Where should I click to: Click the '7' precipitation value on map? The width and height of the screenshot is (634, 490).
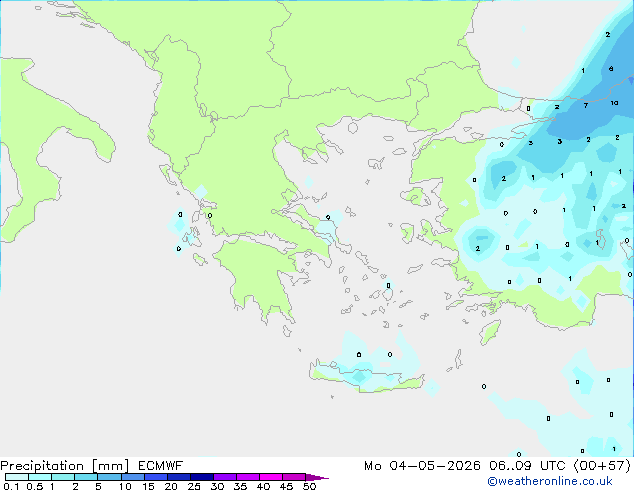[585, 106]
